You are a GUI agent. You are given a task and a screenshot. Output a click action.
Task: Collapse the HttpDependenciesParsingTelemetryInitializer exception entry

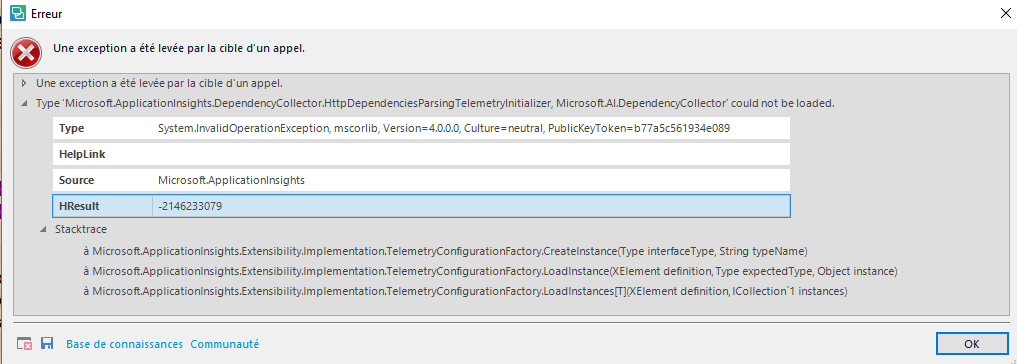point(25,103)
